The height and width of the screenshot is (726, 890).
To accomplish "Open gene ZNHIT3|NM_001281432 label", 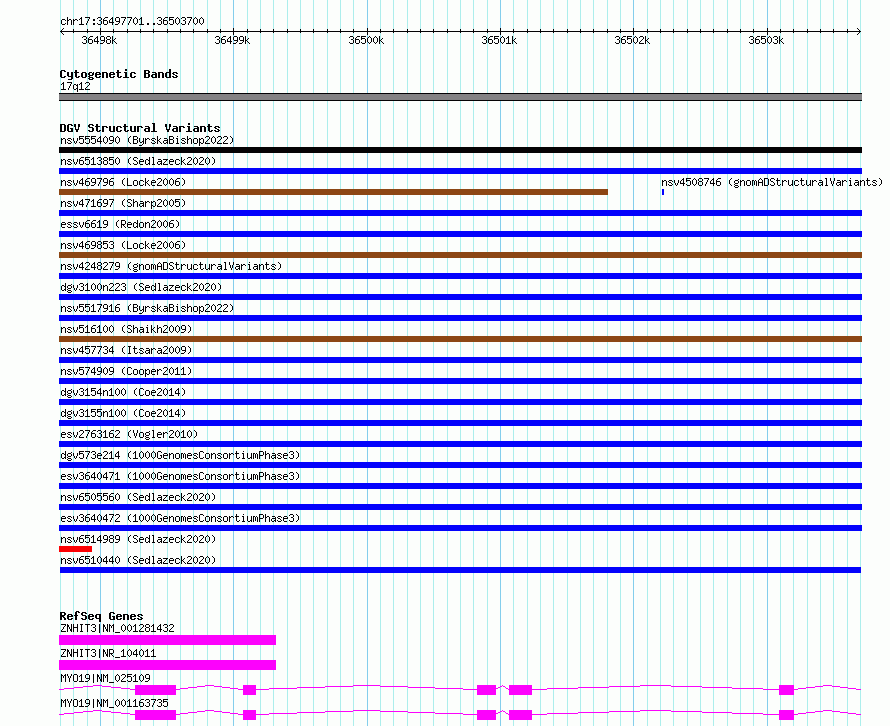I will [x=117, y=628].
